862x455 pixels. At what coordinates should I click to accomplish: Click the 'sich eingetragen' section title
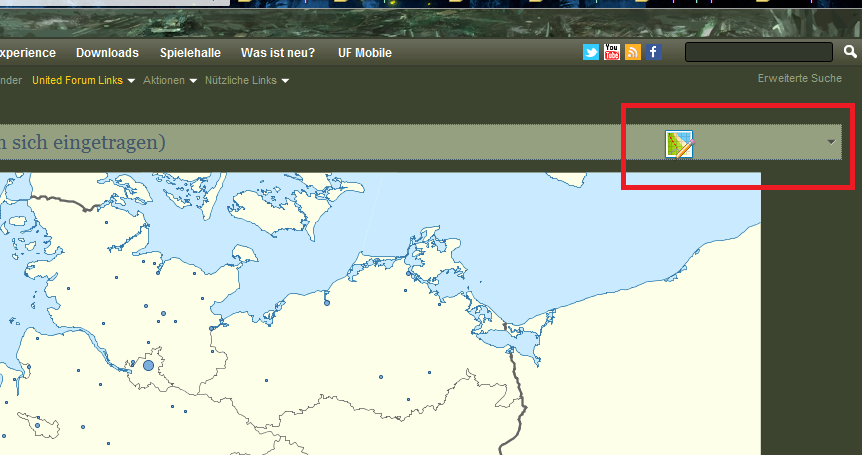click(85, 142)
